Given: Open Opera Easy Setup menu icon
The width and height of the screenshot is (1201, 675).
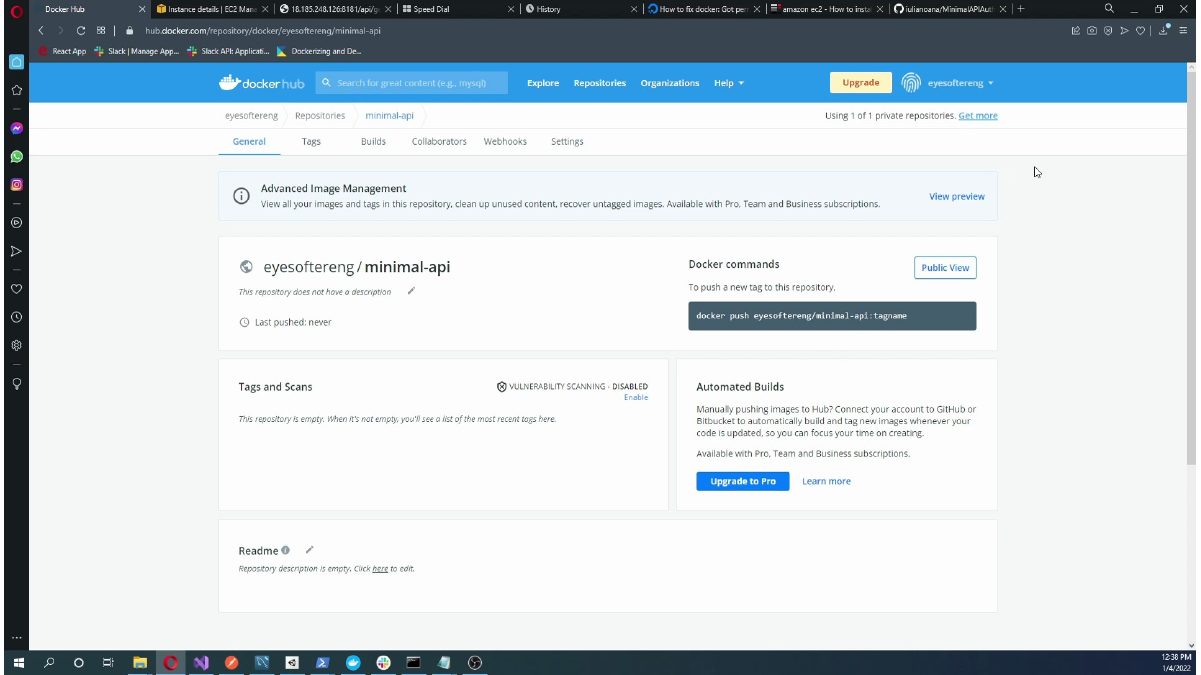Looking at the screenshot, I should tap(1184, 30).
